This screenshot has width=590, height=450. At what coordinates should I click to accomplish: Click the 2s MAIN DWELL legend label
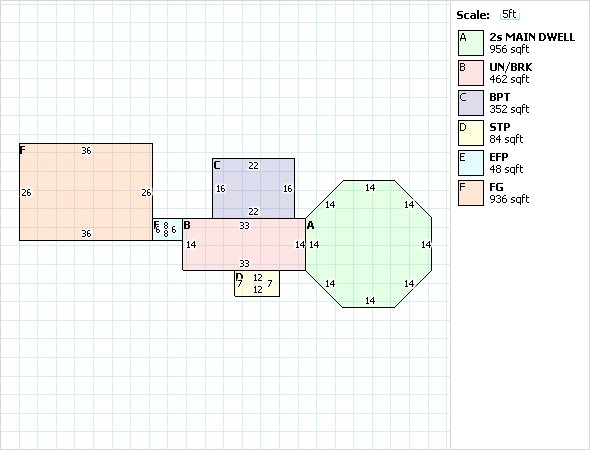click(x=532, y=37)
